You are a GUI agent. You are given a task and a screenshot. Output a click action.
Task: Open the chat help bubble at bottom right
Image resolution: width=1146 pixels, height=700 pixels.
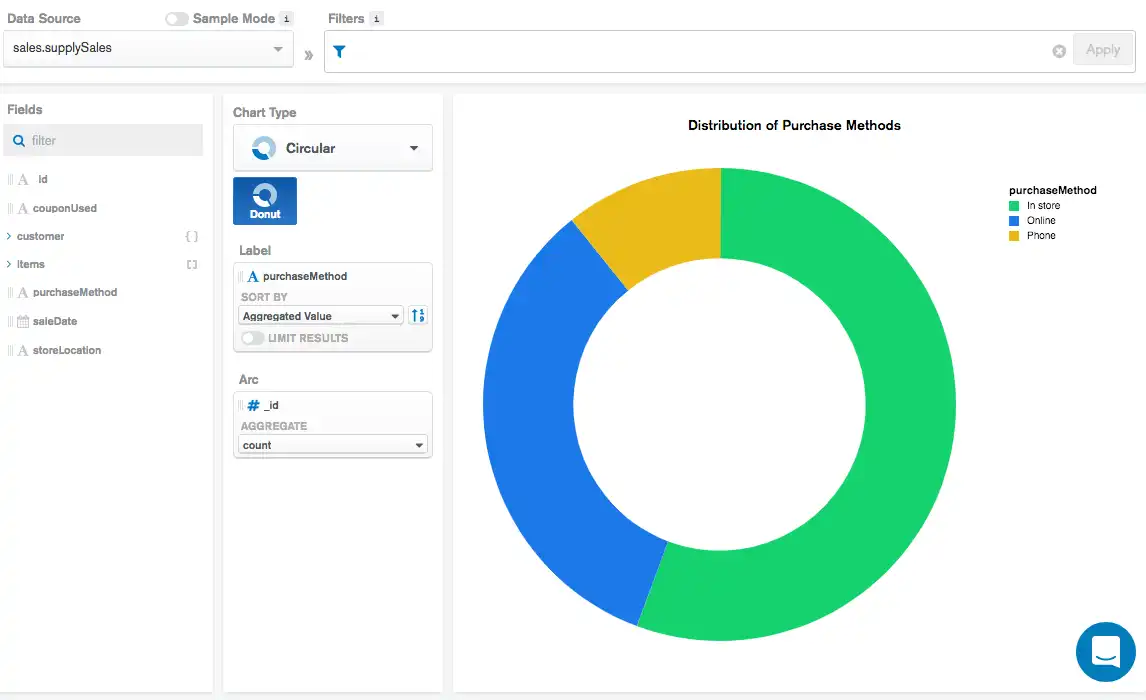[1105, 651]
